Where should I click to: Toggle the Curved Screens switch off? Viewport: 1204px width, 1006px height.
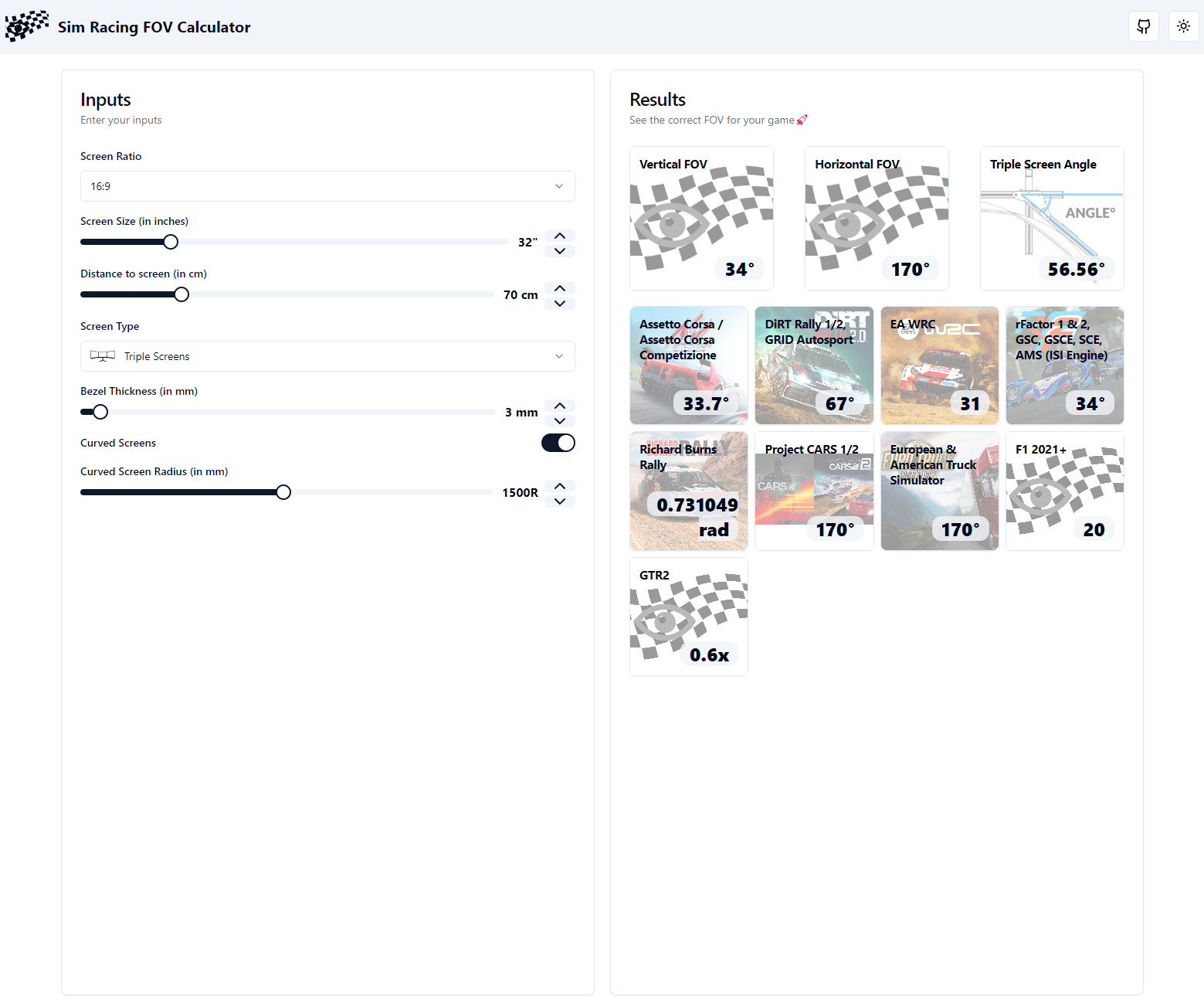558,443
